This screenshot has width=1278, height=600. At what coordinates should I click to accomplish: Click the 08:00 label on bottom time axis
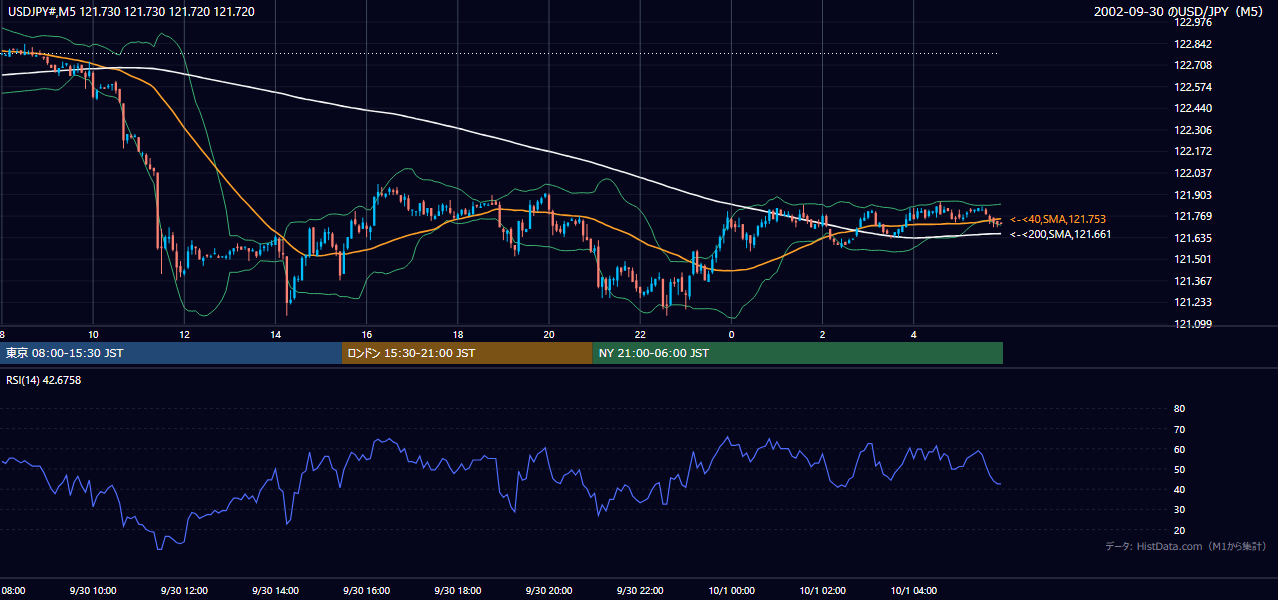(13, 591)
